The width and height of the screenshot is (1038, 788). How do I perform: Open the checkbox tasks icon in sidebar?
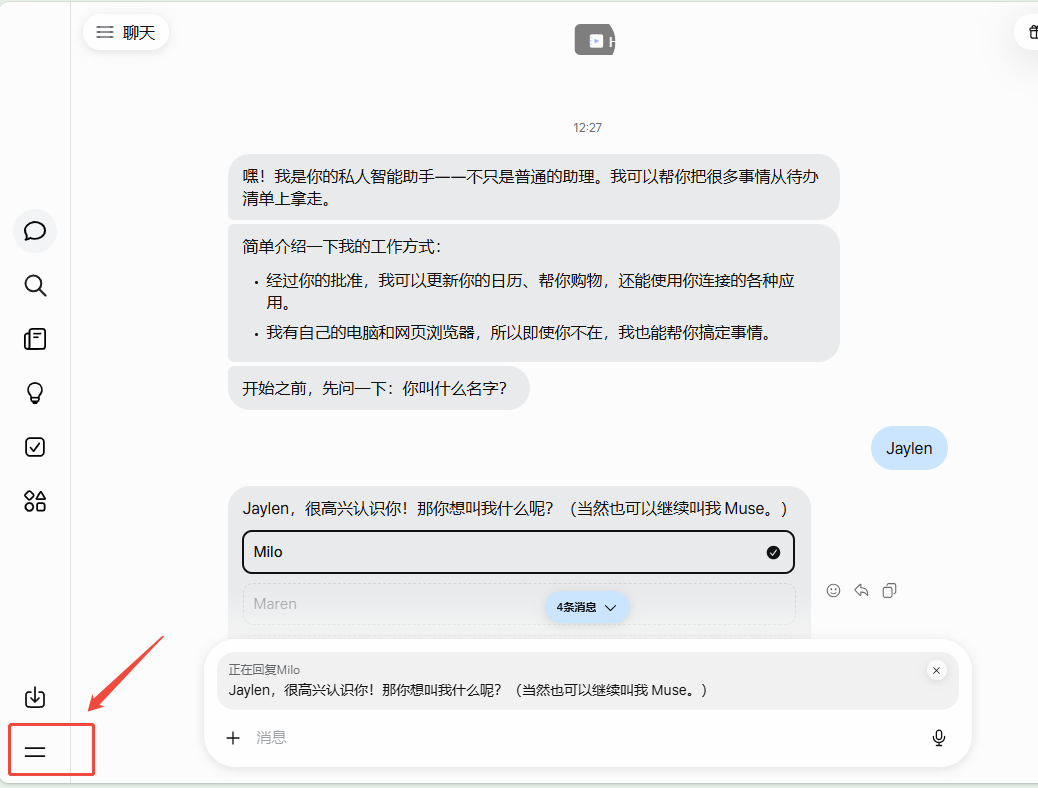(34, 447)
